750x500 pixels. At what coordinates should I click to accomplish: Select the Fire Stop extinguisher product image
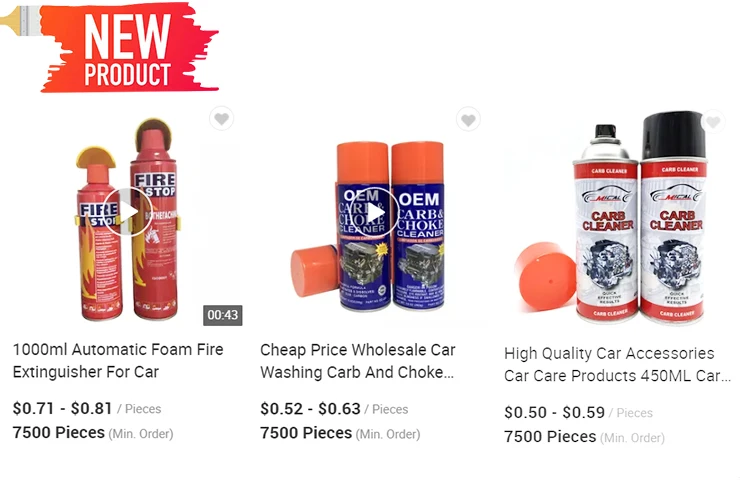127,220
